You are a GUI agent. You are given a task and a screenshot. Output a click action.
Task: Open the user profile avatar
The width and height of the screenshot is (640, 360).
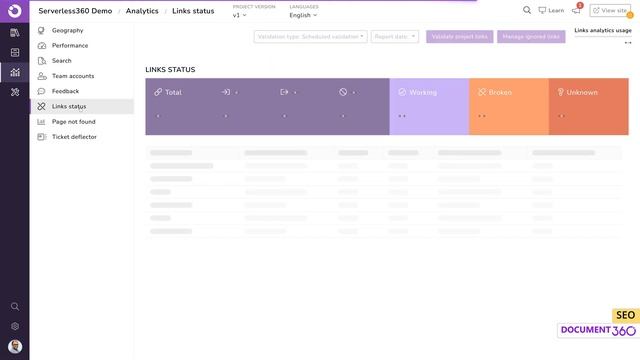pyautogui.click(x=15, y=347)
